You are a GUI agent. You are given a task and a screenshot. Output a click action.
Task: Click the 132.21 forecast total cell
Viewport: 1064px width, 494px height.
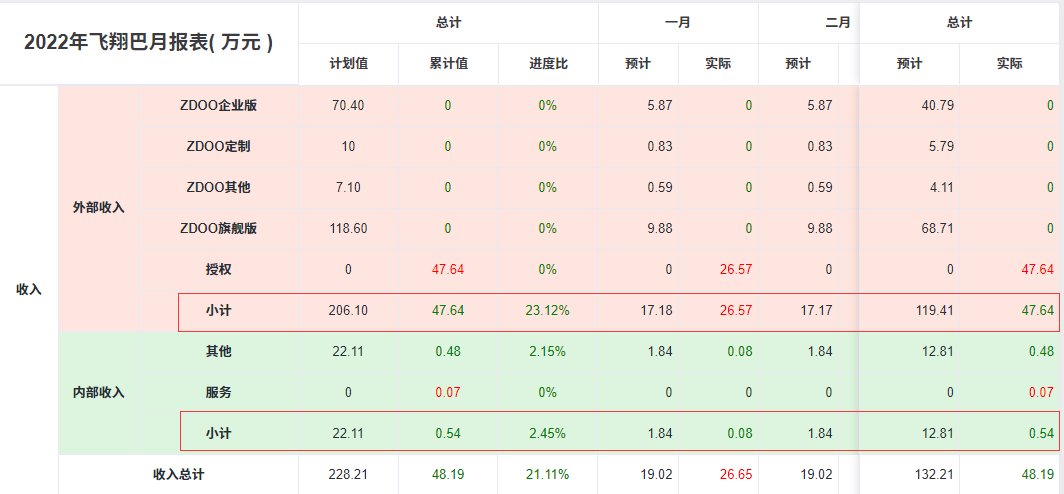(909, 474)
